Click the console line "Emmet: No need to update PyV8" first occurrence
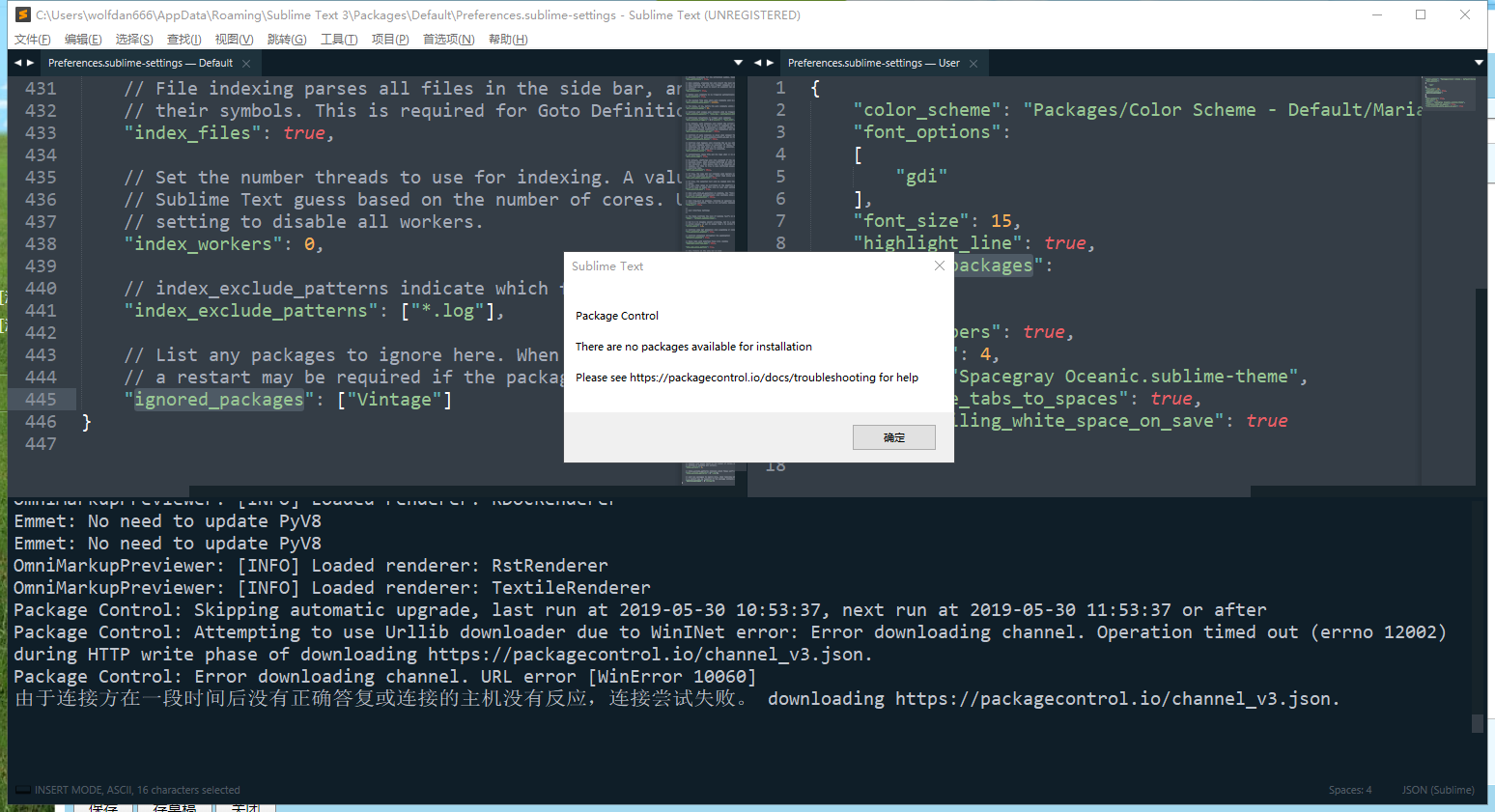Viewport: 1495px width, 812px height. tap(167, 521)
